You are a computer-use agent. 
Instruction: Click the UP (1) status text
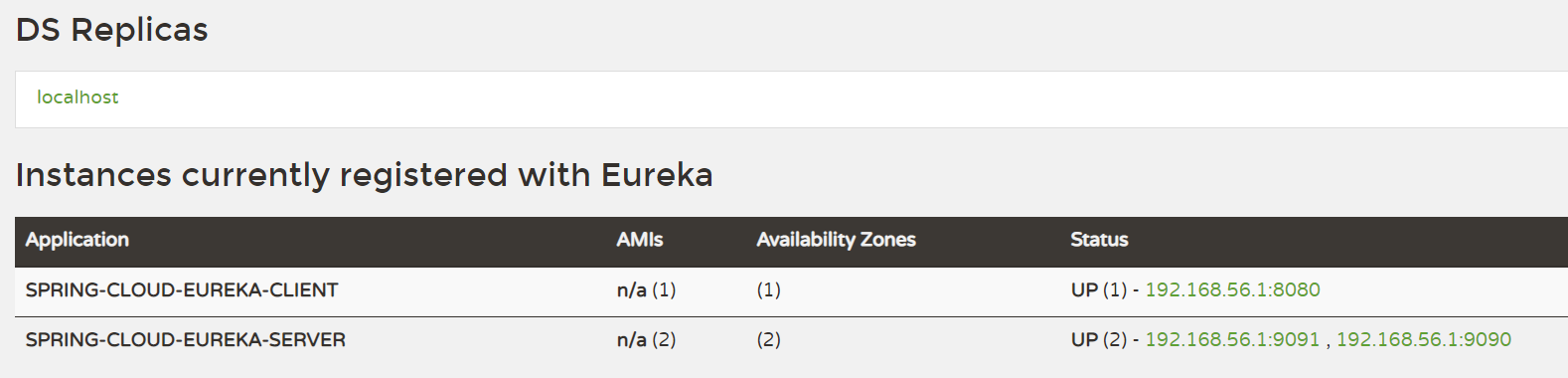[x=1099, y=289]
